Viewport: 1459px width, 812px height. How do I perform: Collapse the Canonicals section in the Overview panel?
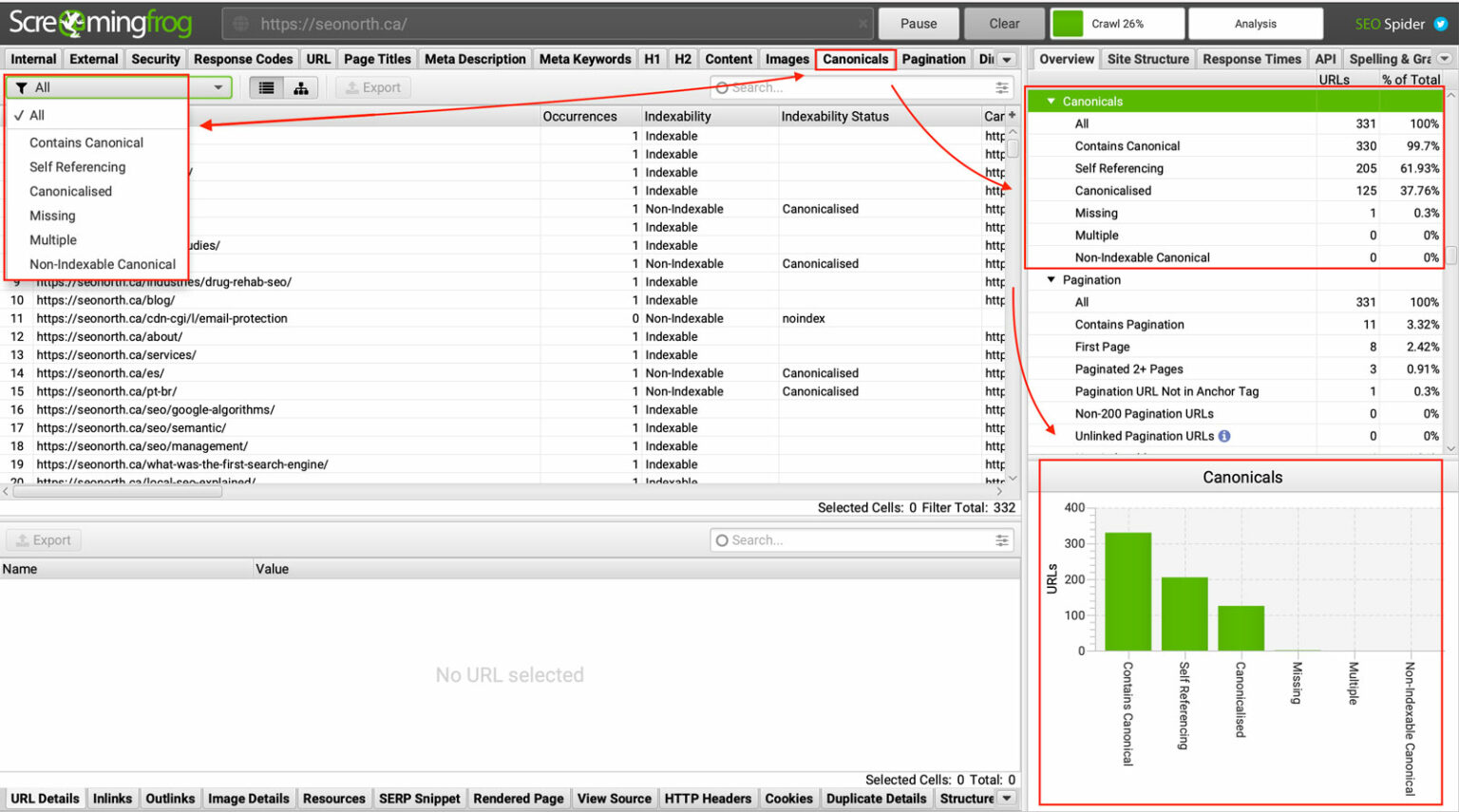click(1052, 101)
